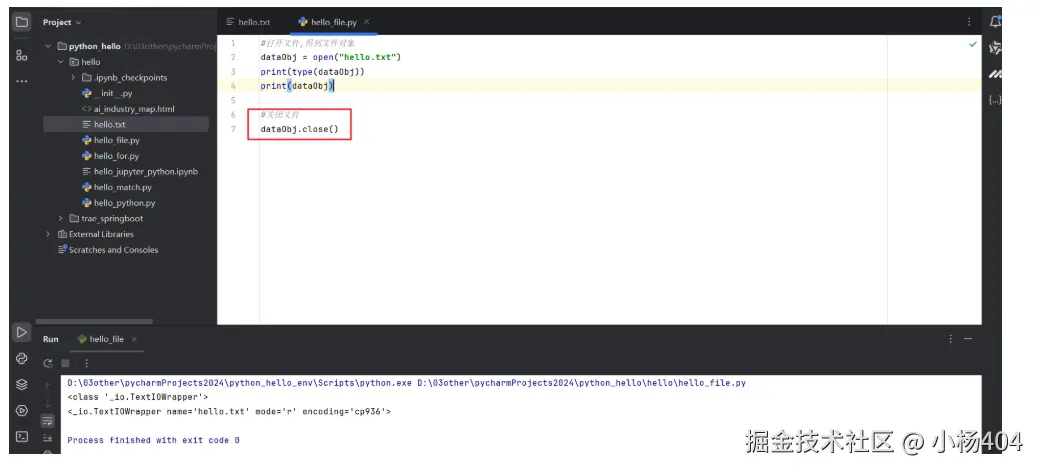Expand External Libraries node

48,235
